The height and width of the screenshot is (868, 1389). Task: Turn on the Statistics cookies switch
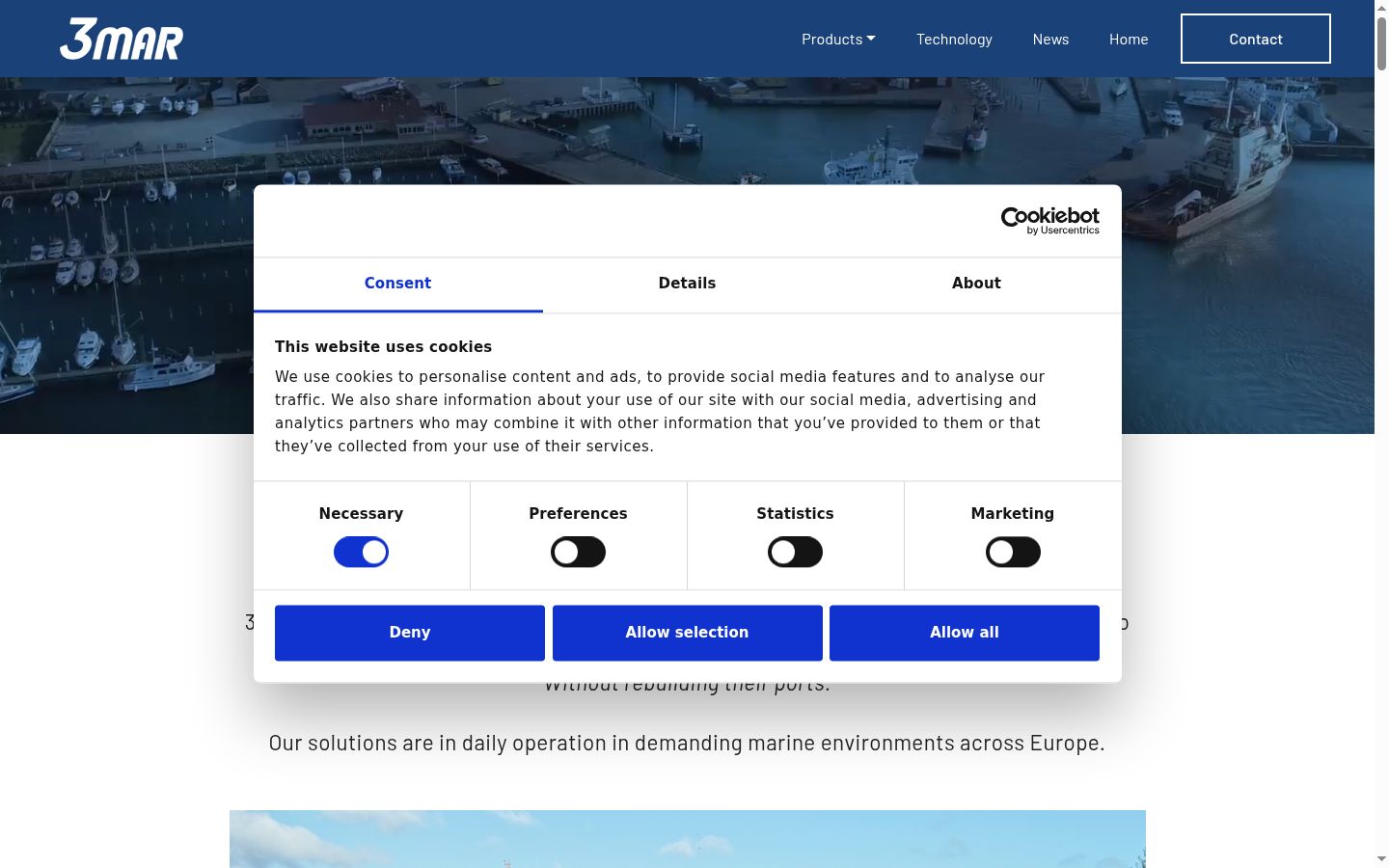click(795, 552)
